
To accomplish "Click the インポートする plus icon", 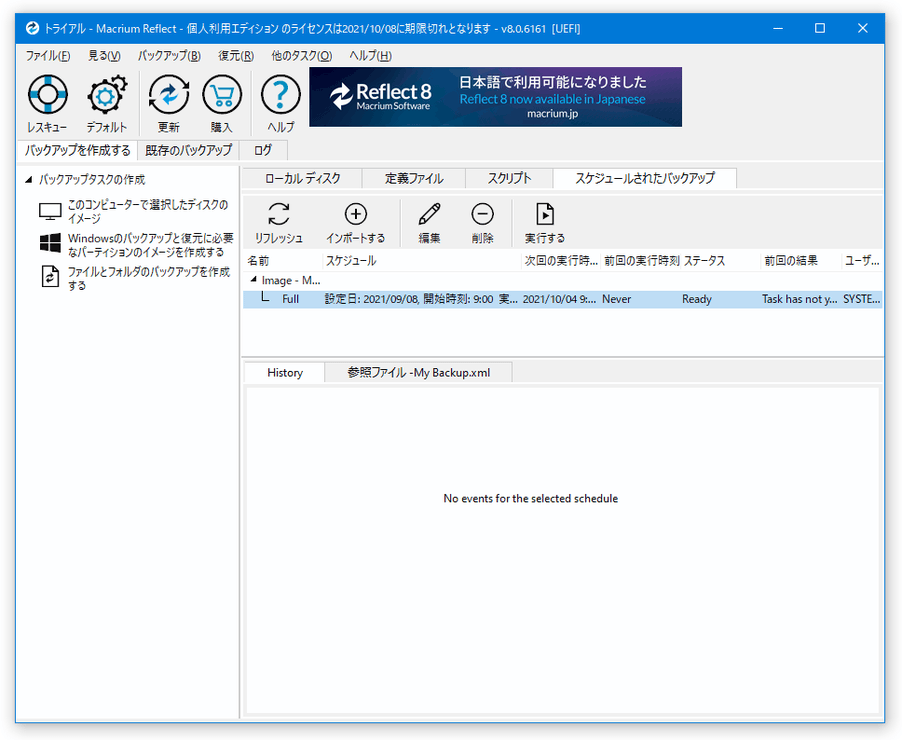I will tap(356, 214).
